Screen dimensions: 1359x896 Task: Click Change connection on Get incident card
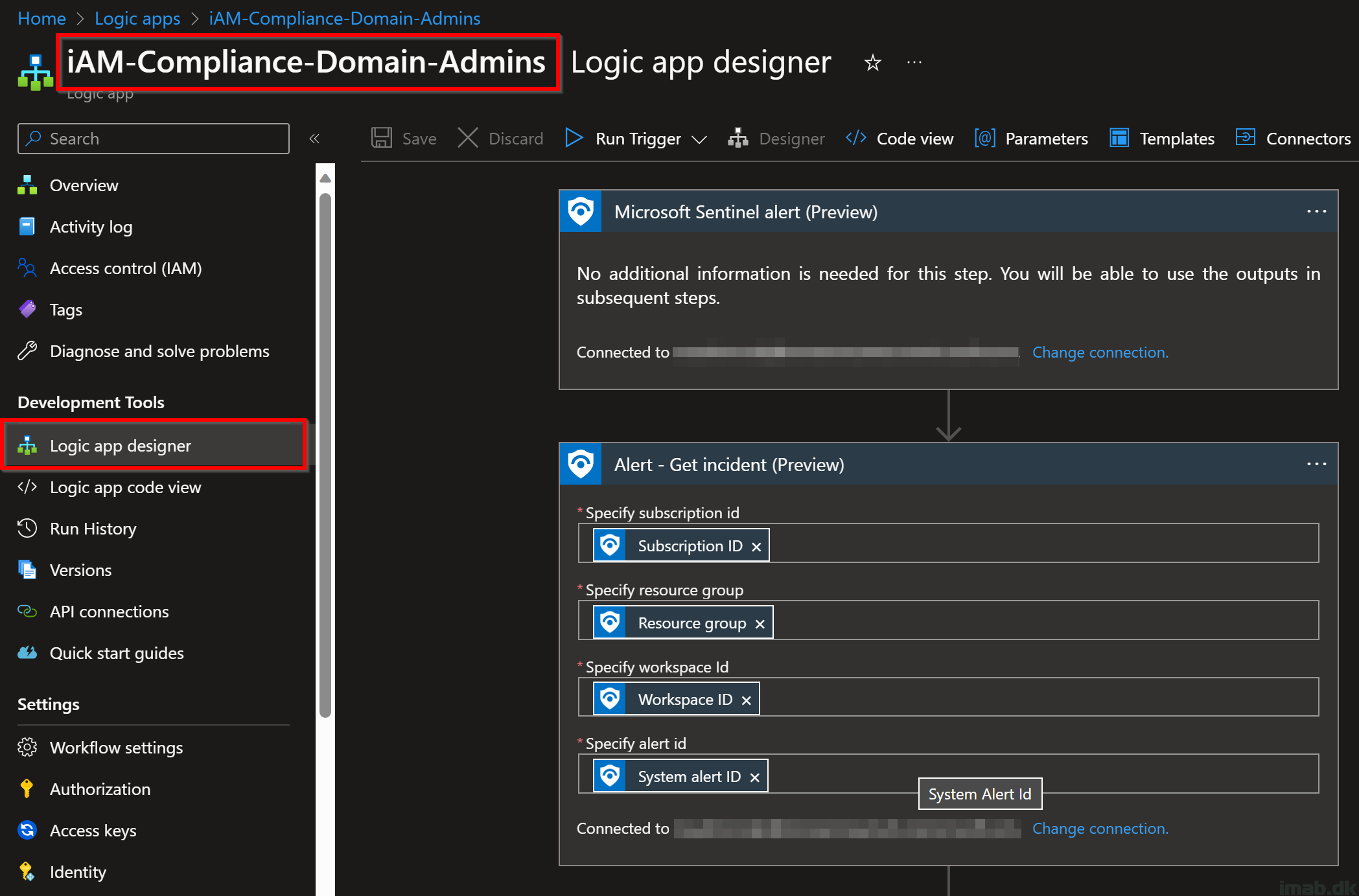click(1100, 829)
